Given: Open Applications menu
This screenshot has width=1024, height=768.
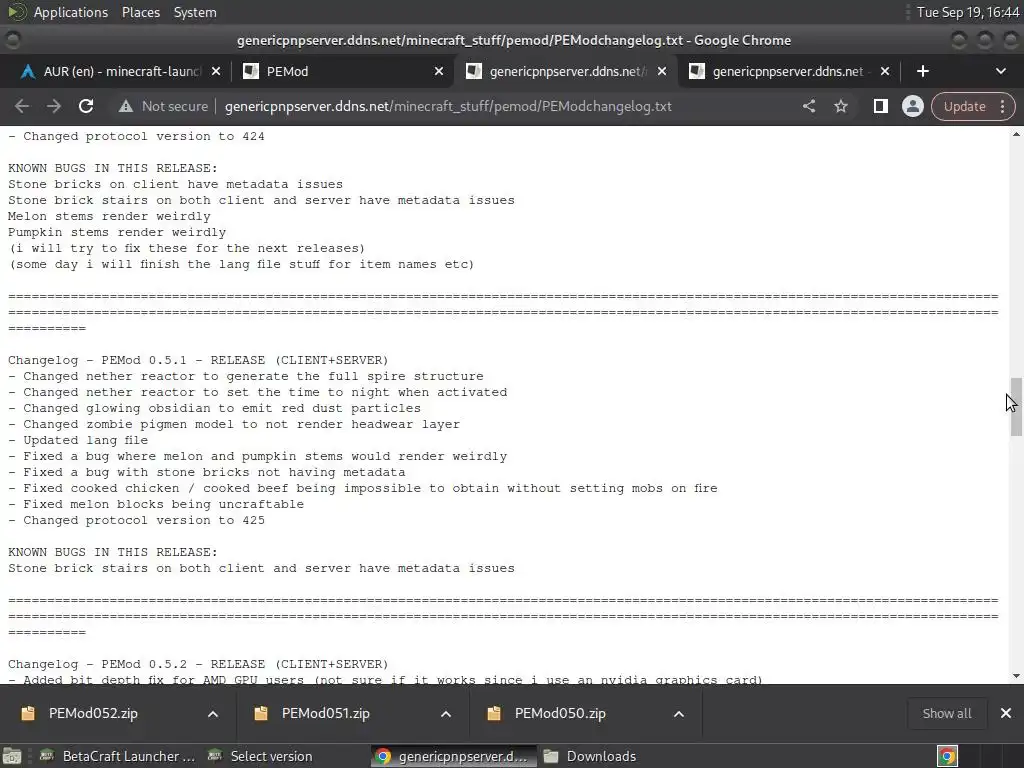Looking at the screenshot, I should click(x=71, y=12).
